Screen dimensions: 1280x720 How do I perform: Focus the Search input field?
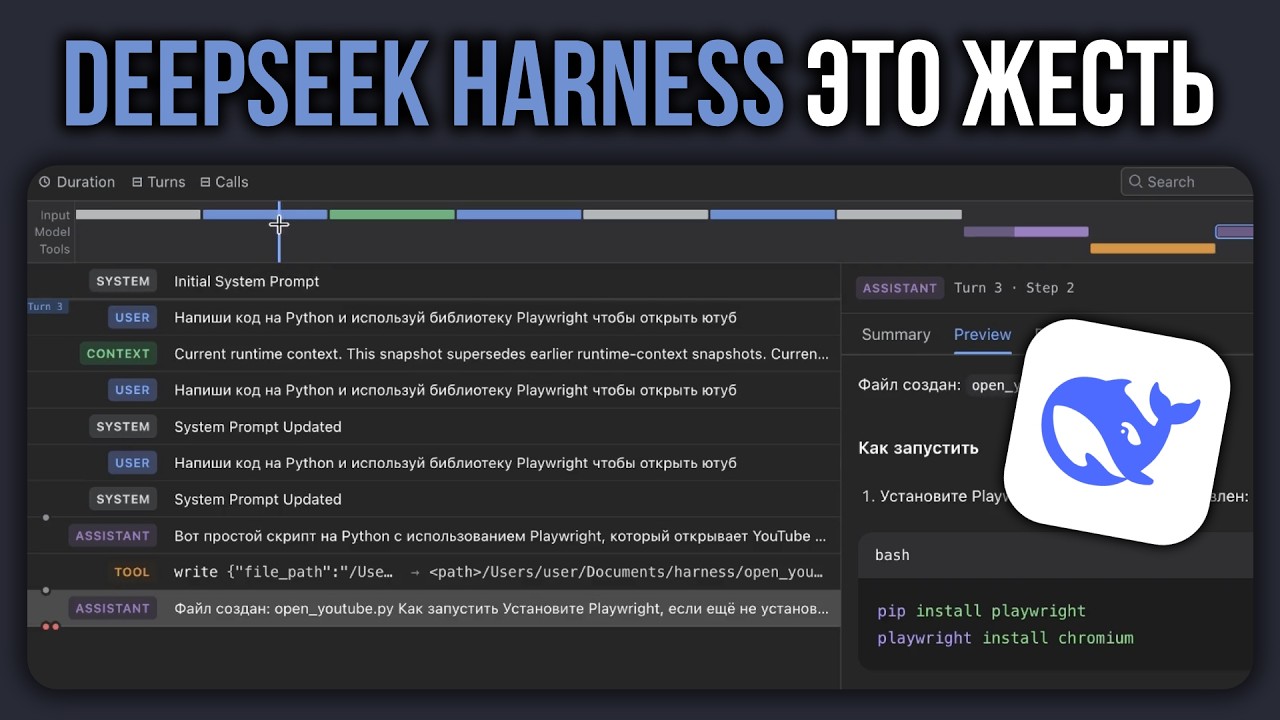click(x=1187, y=182)
